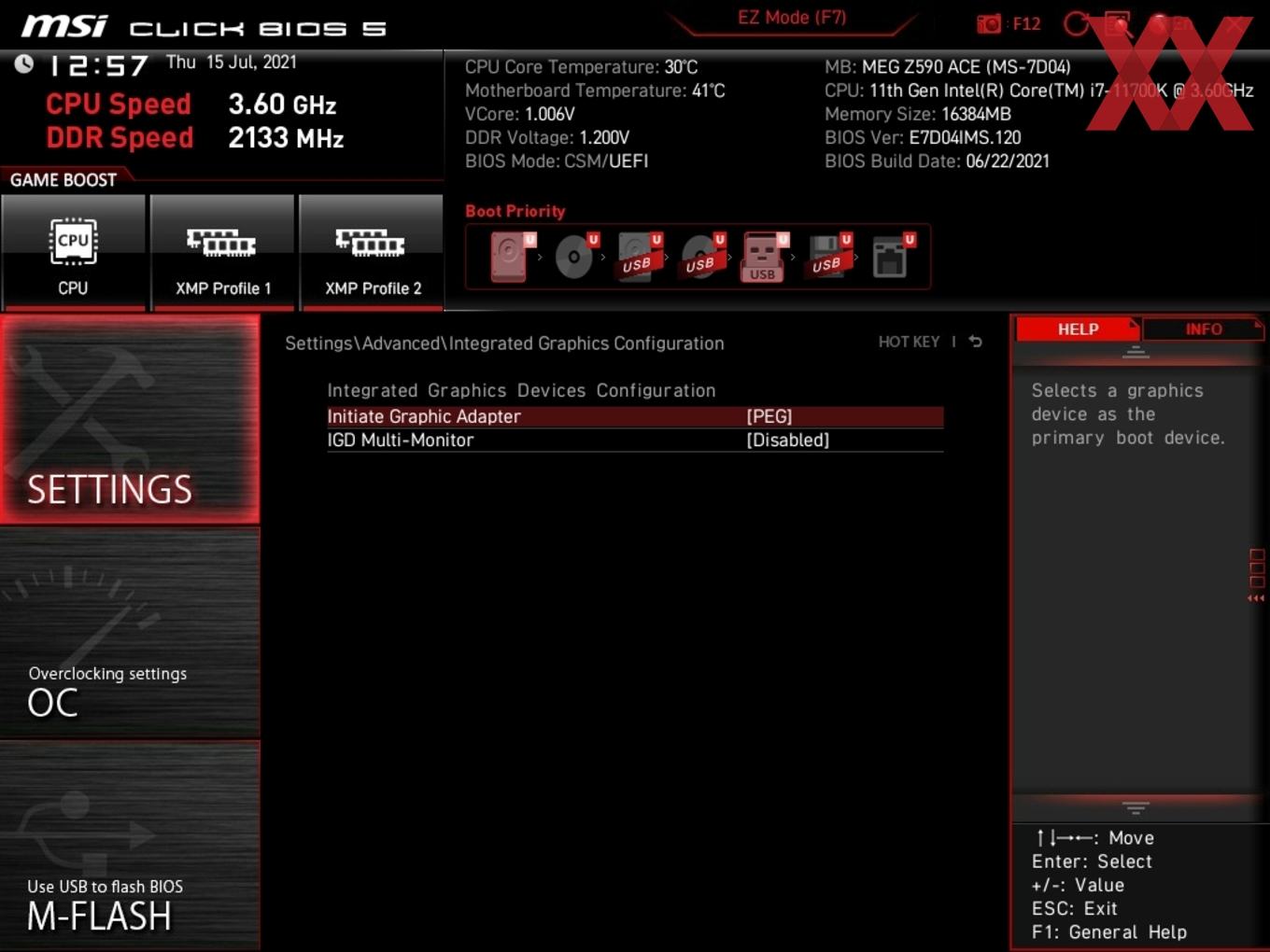Click the Settings\Advanced\Integrated Graphics Configuration breadcrumb
This screenshot has width=1270, height=952.
point(504,343)
